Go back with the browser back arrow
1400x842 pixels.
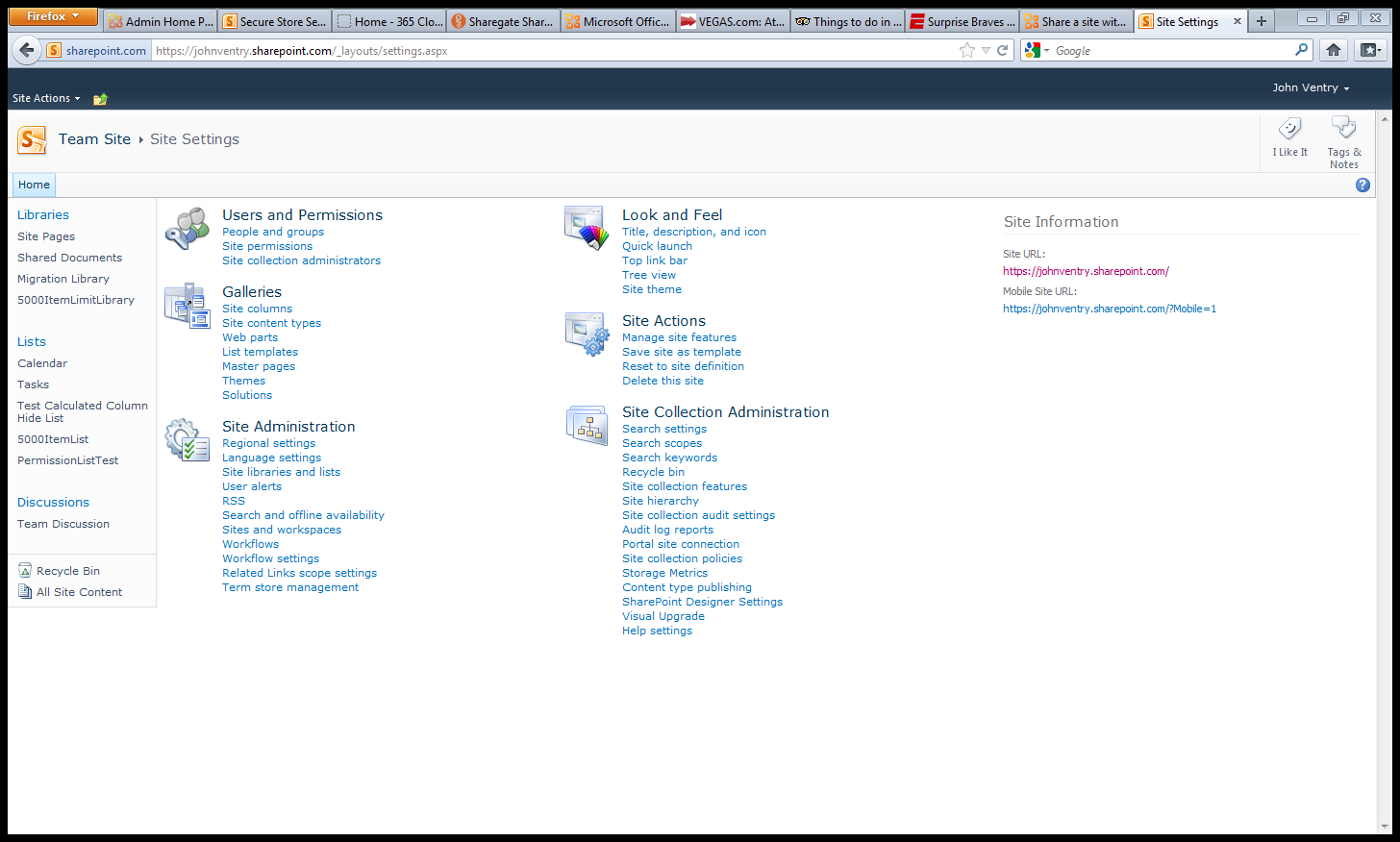tap(26, 50)
